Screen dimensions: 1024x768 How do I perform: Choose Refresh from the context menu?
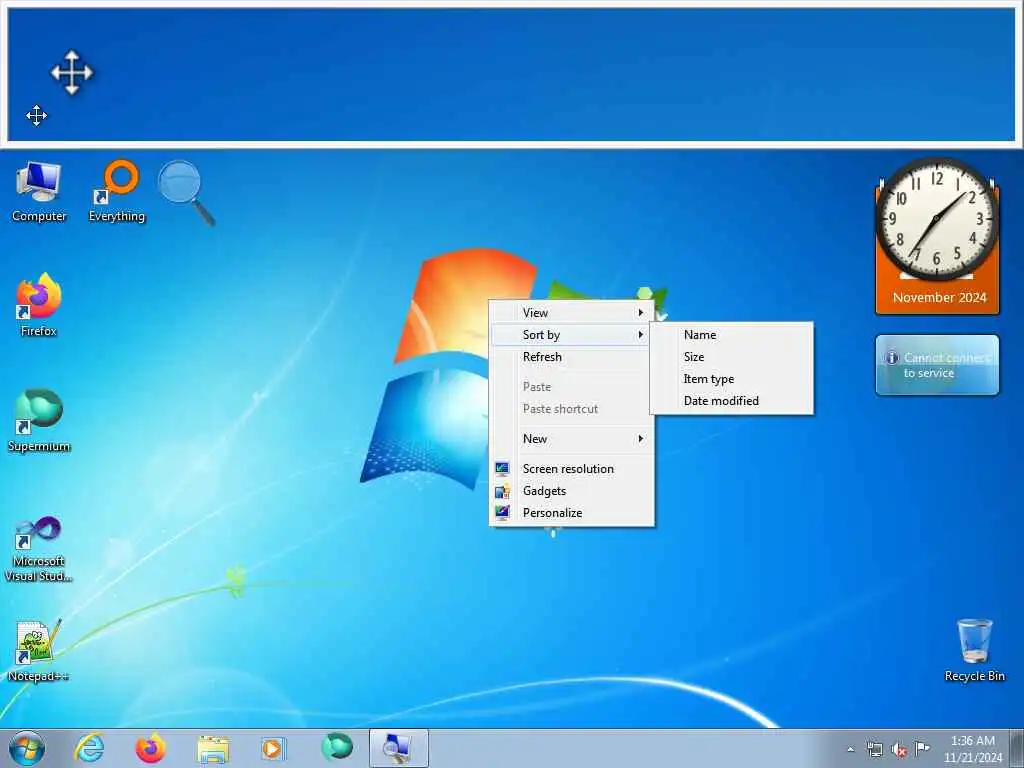tap(571, 357)
